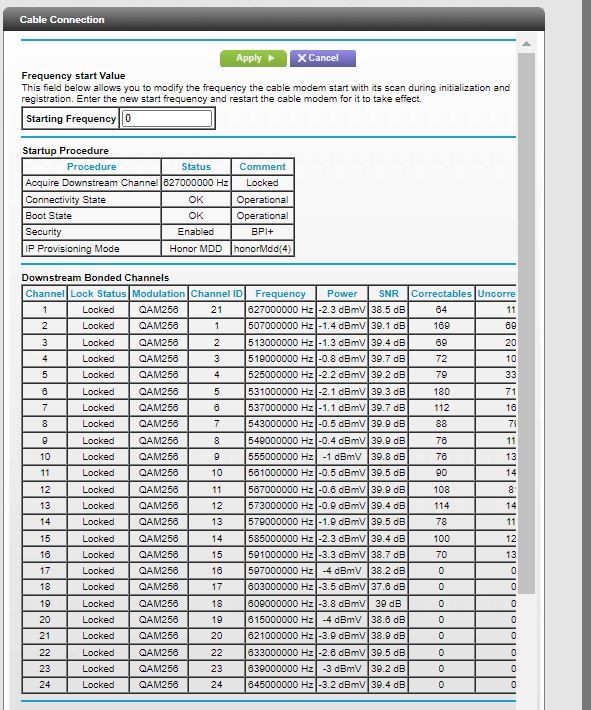
Task: Select the -0.4 dBmV power cell
Action: (342, 441)
